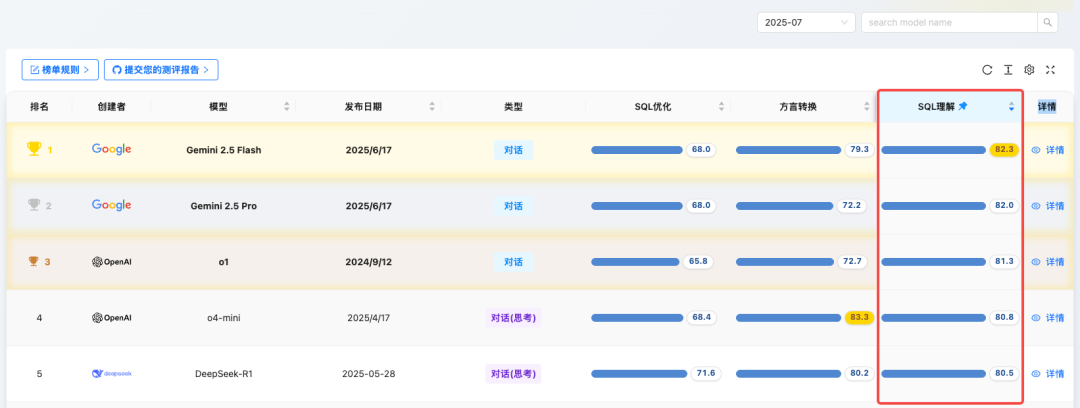Image resolution: width=1080 pixels, height=408 pixels.
Task: Open the 榜单规则 button
Action: 60,70
